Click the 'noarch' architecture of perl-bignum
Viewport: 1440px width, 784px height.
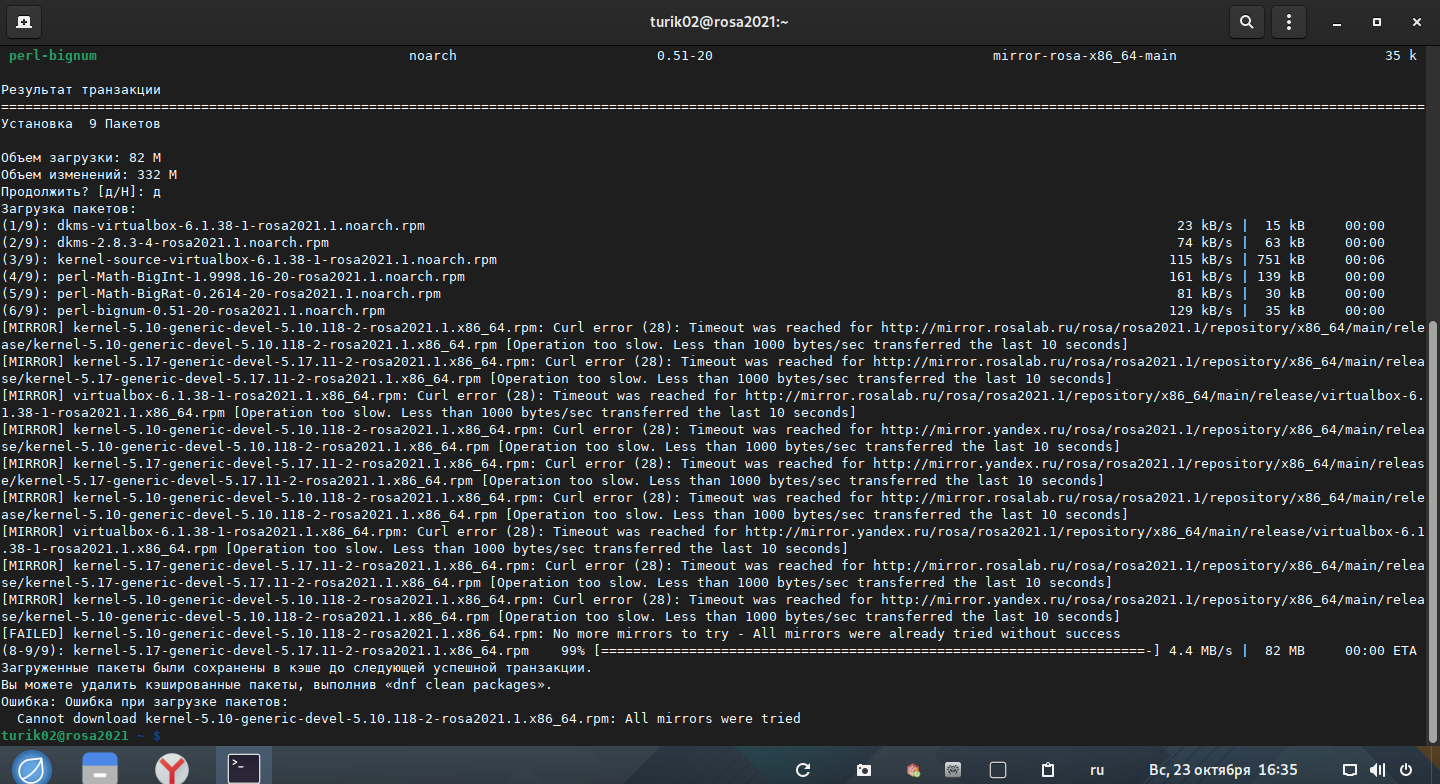(433, 56)
